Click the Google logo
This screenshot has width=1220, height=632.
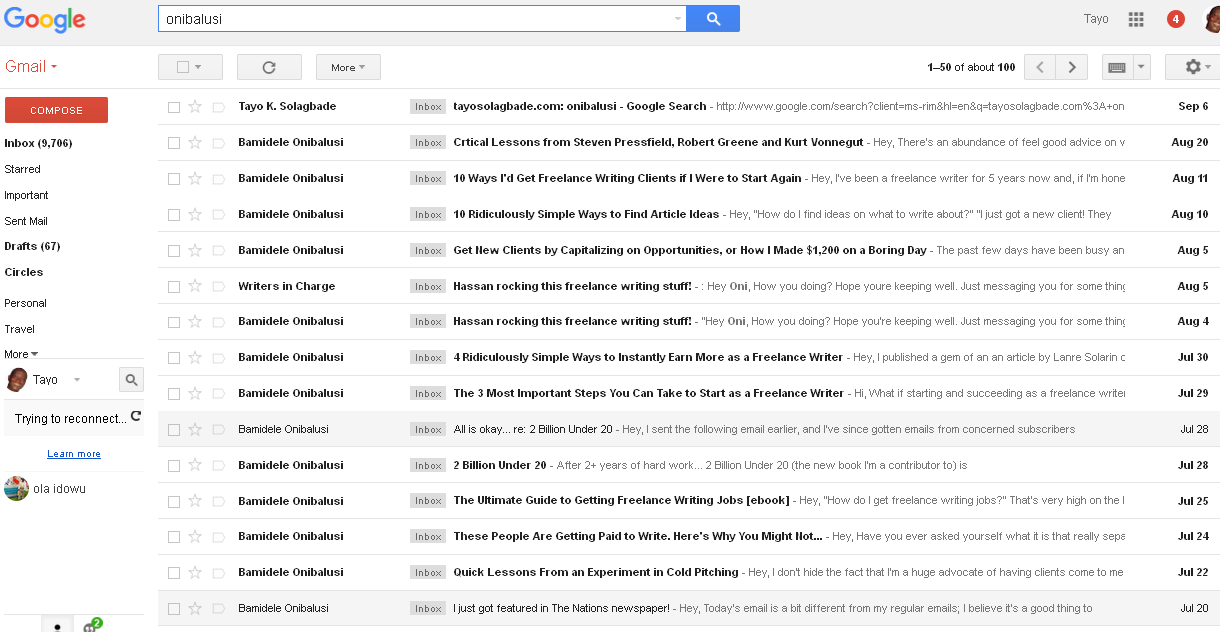pos(45,20)
